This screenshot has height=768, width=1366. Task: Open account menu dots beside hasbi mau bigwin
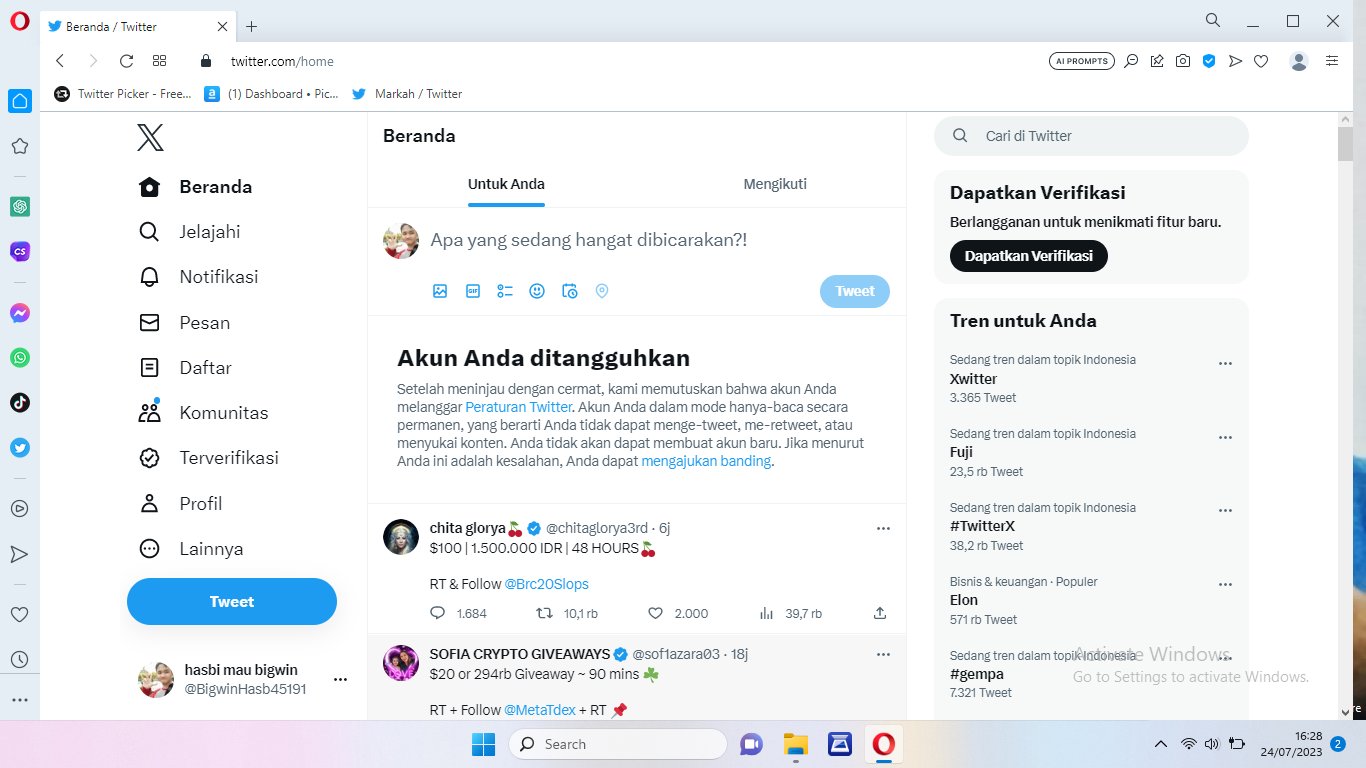(x=340, y=680)
